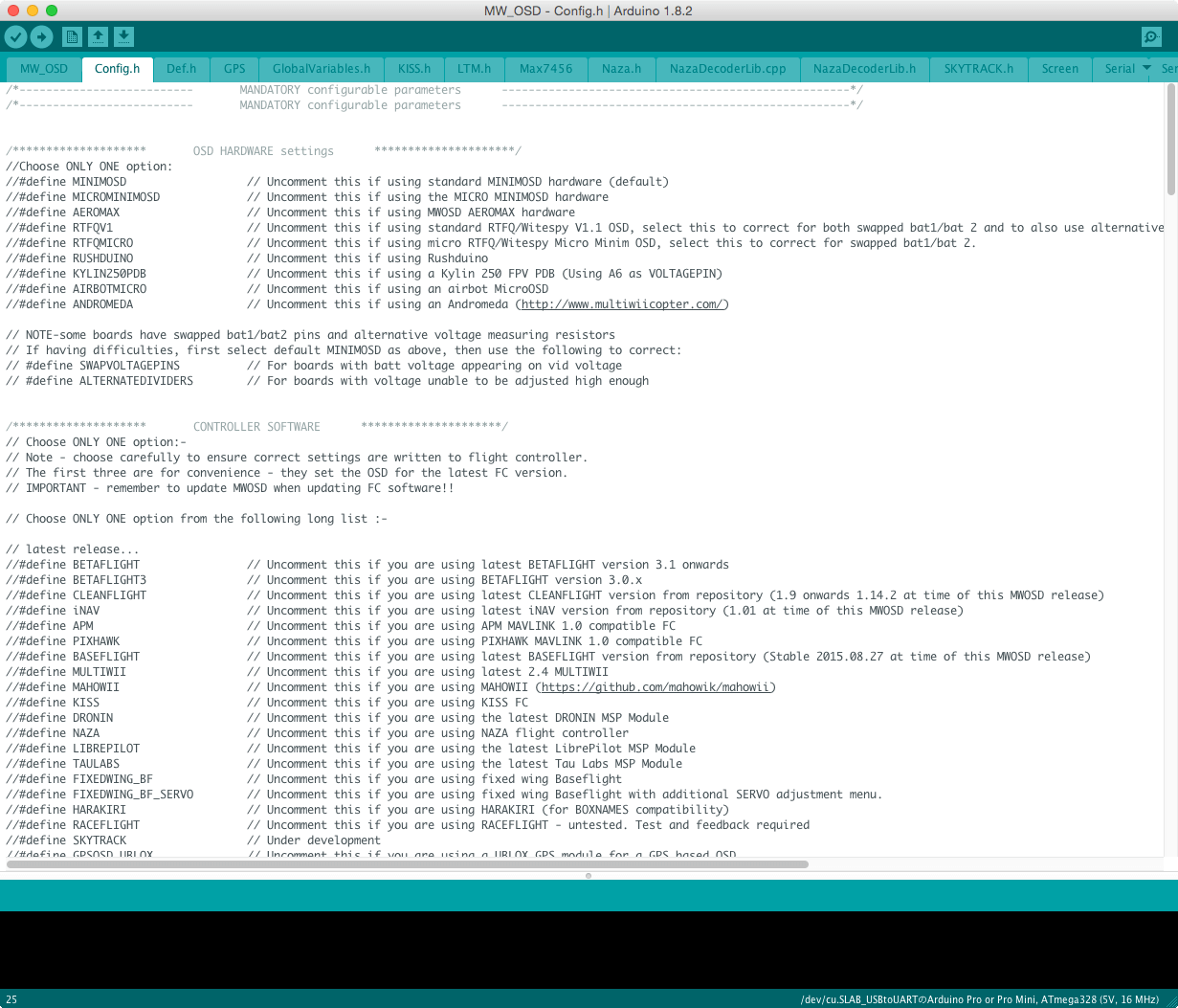Click the '//#define RACEFLIGHT' line
1178x1008 pixels.
tap(408, 825)
